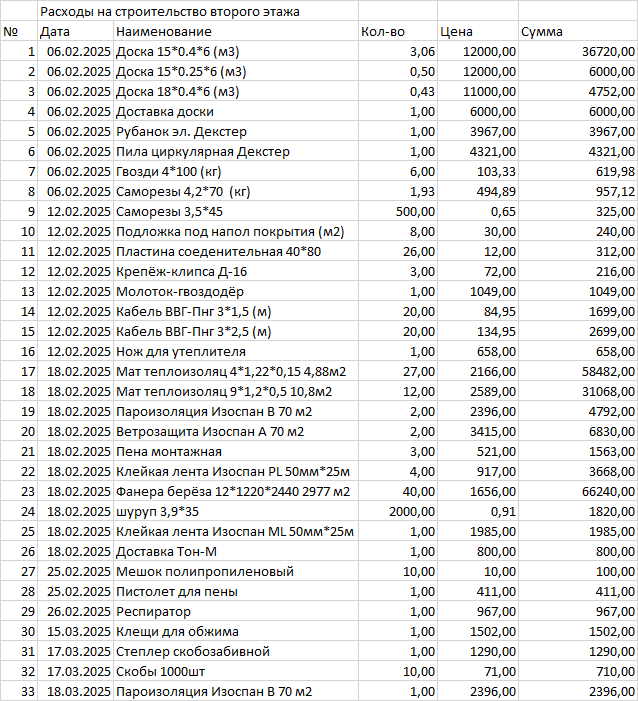Image resolution: width=638 pixels, height=701 pixels.
Task: Select the 'Степлер скобозабивной' cell
Action: pos(179,651)
